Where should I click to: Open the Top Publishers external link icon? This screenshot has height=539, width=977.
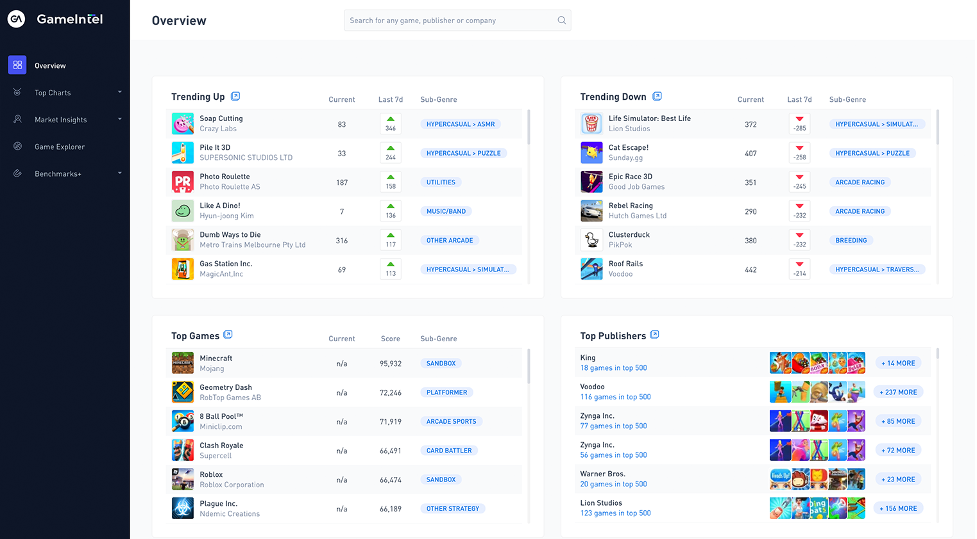pos(655,335)
